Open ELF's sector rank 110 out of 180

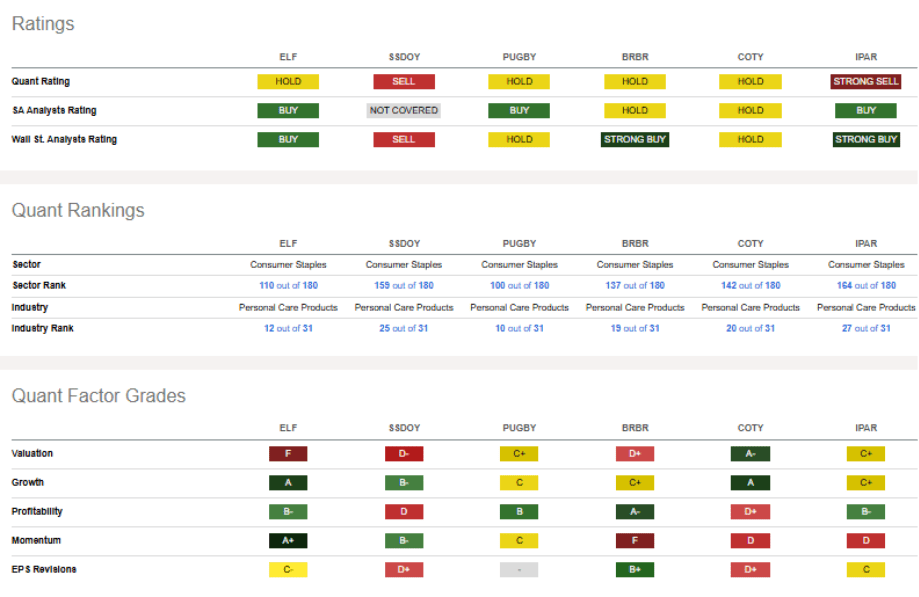point(288,286)
